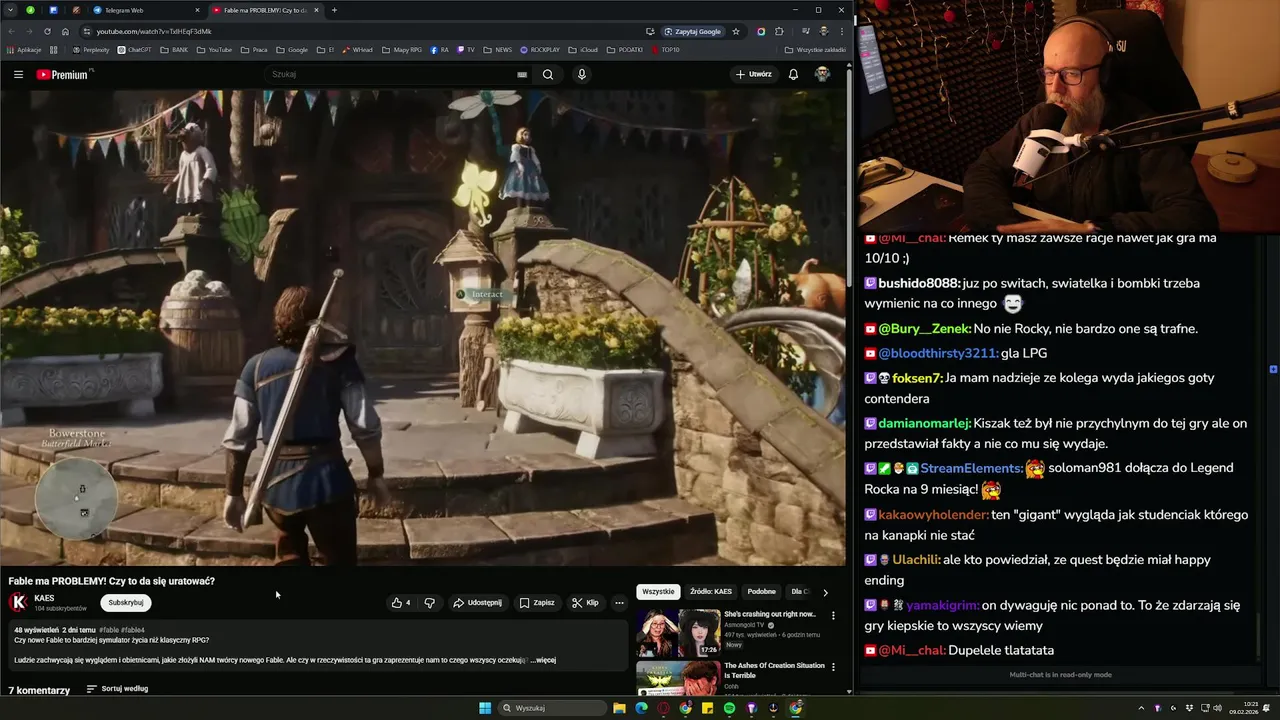Open the ChatGPT bookmark
Viewport: 1280px width, 720px height.
click(134, 49)
